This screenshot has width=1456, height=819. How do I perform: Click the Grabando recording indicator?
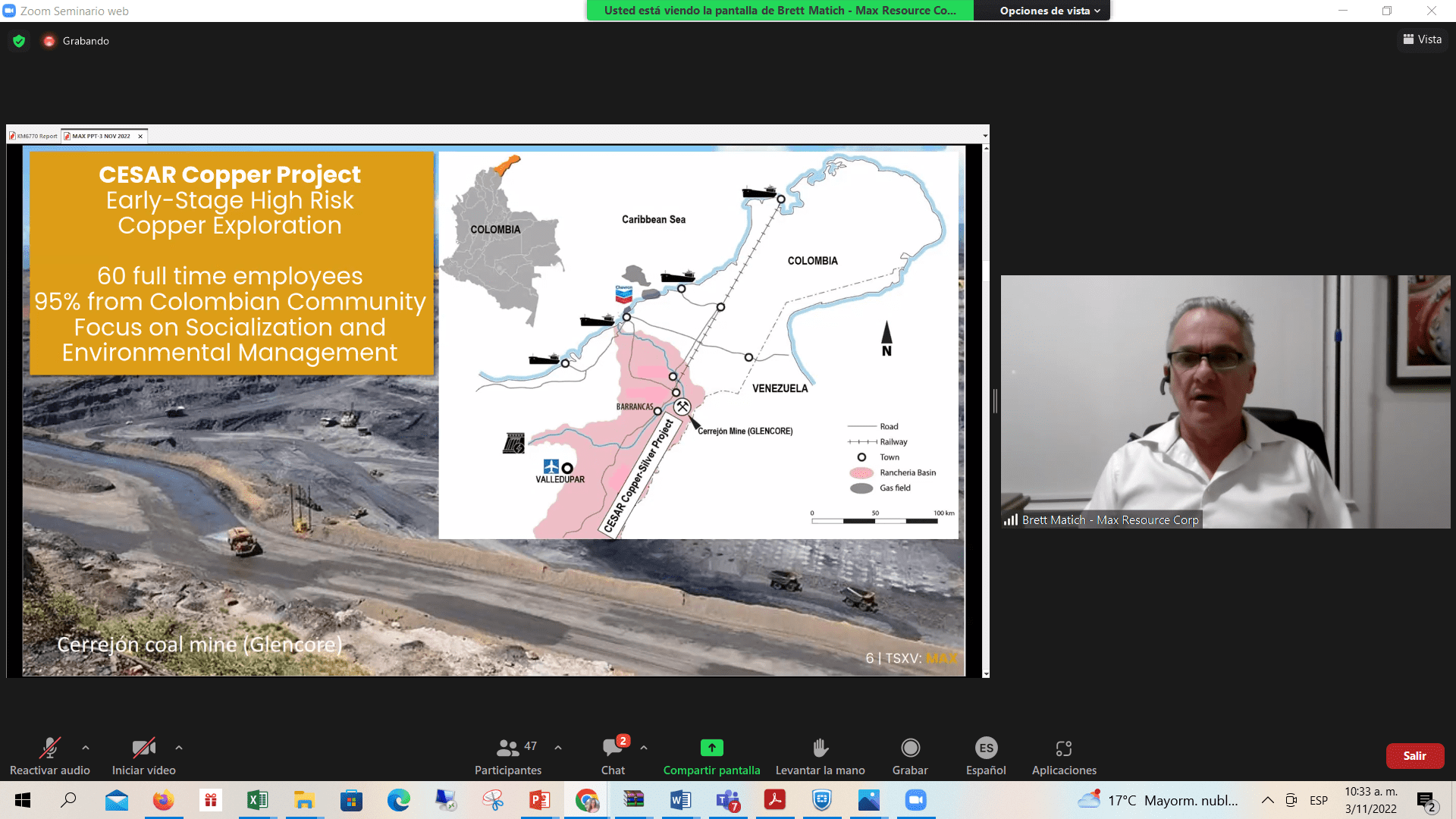pyautogui.click(x=77, y=41)
